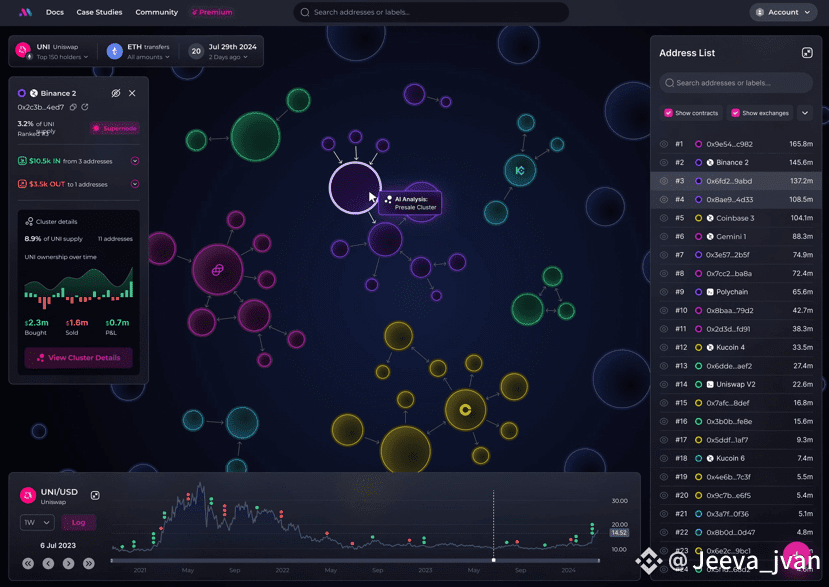Click the ETH transfers icon
829x587 pixels.
pyautogui.click(x=115, y=51)
